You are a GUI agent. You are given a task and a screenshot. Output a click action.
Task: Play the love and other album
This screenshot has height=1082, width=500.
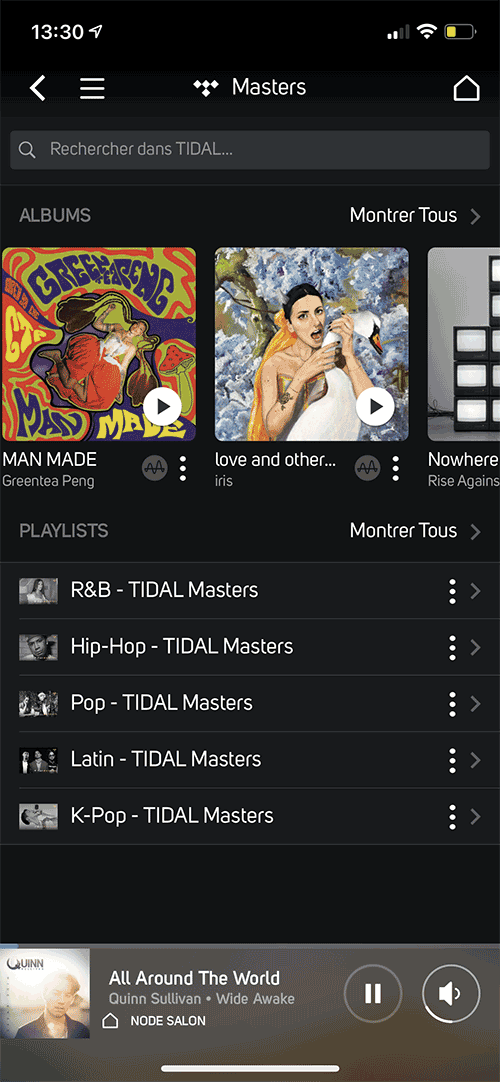point(376,406)
